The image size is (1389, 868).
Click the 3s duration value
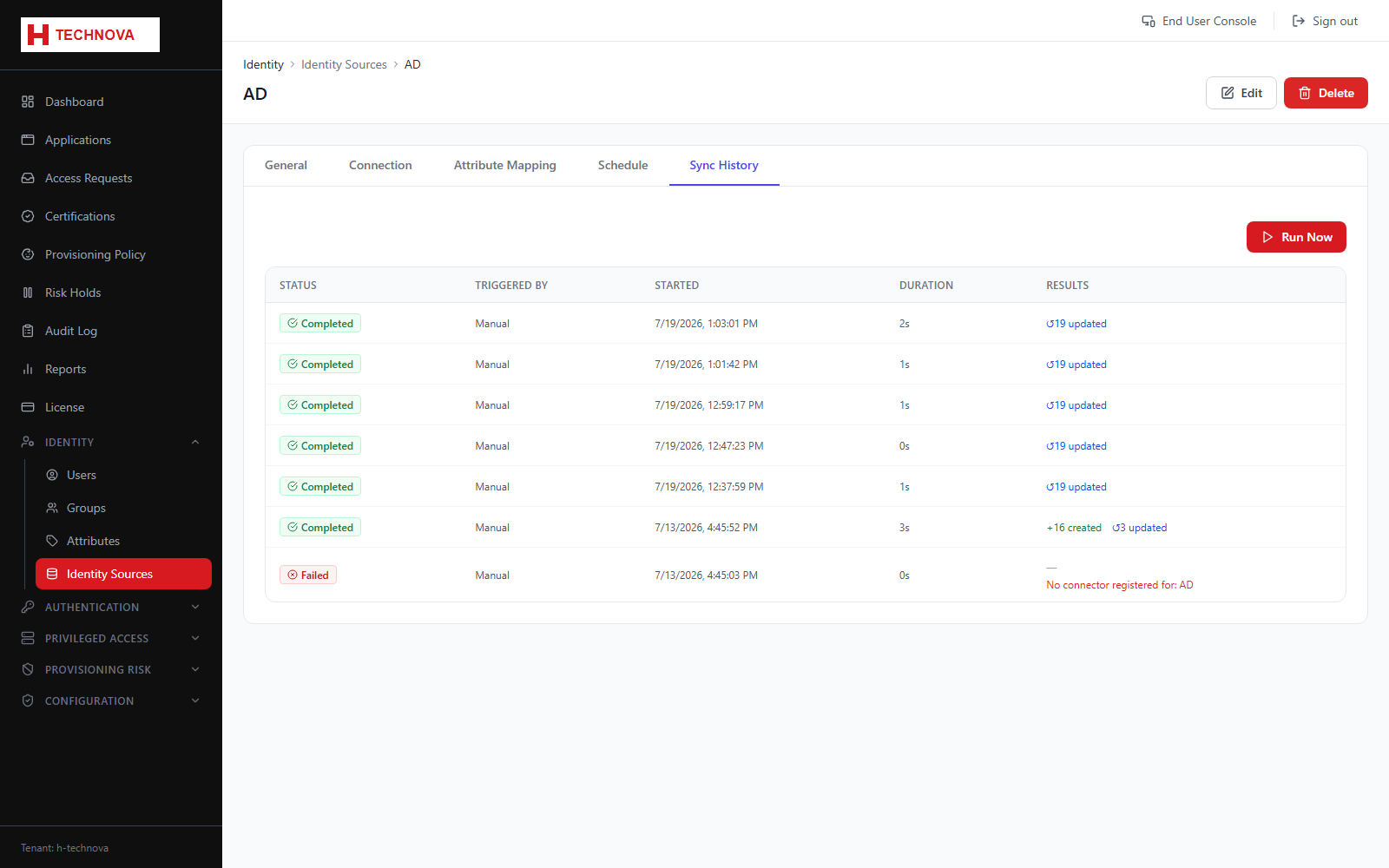click(905, 528)
